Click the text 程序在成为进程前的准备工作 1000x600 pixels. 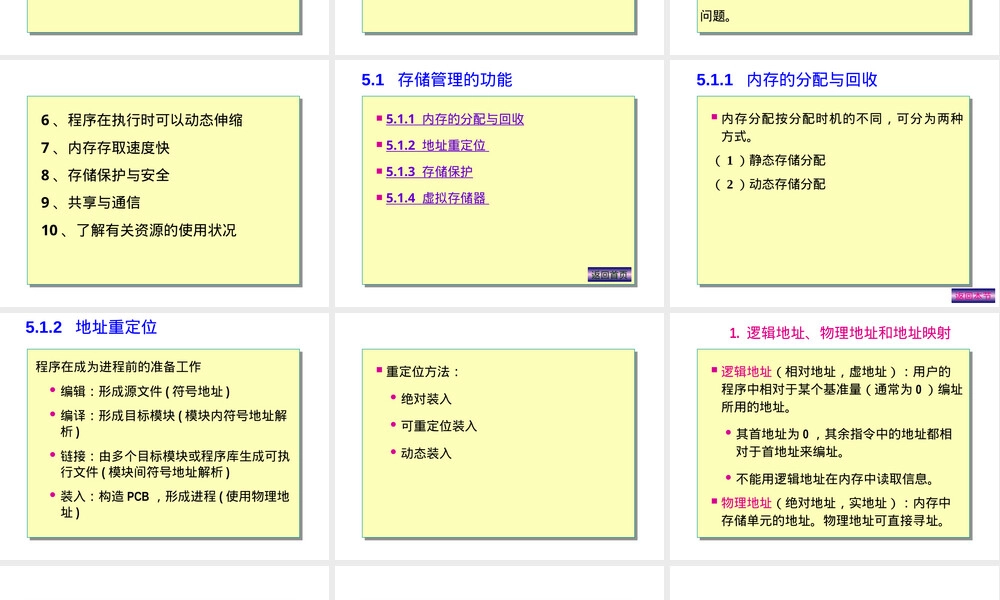(x=118, y=367)
